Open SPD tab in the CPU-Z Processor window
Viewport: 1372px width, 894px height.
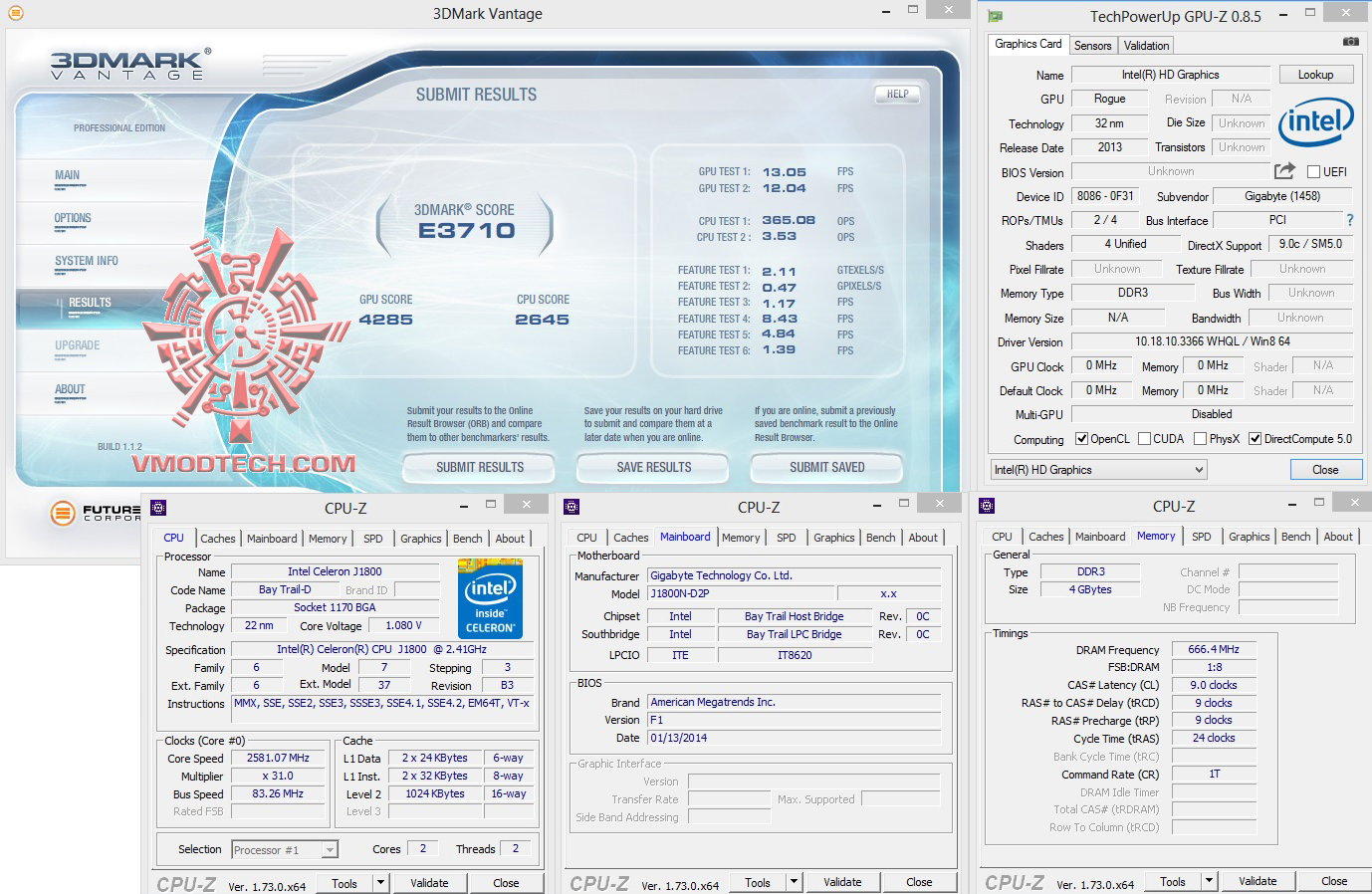tap(373, 539)
